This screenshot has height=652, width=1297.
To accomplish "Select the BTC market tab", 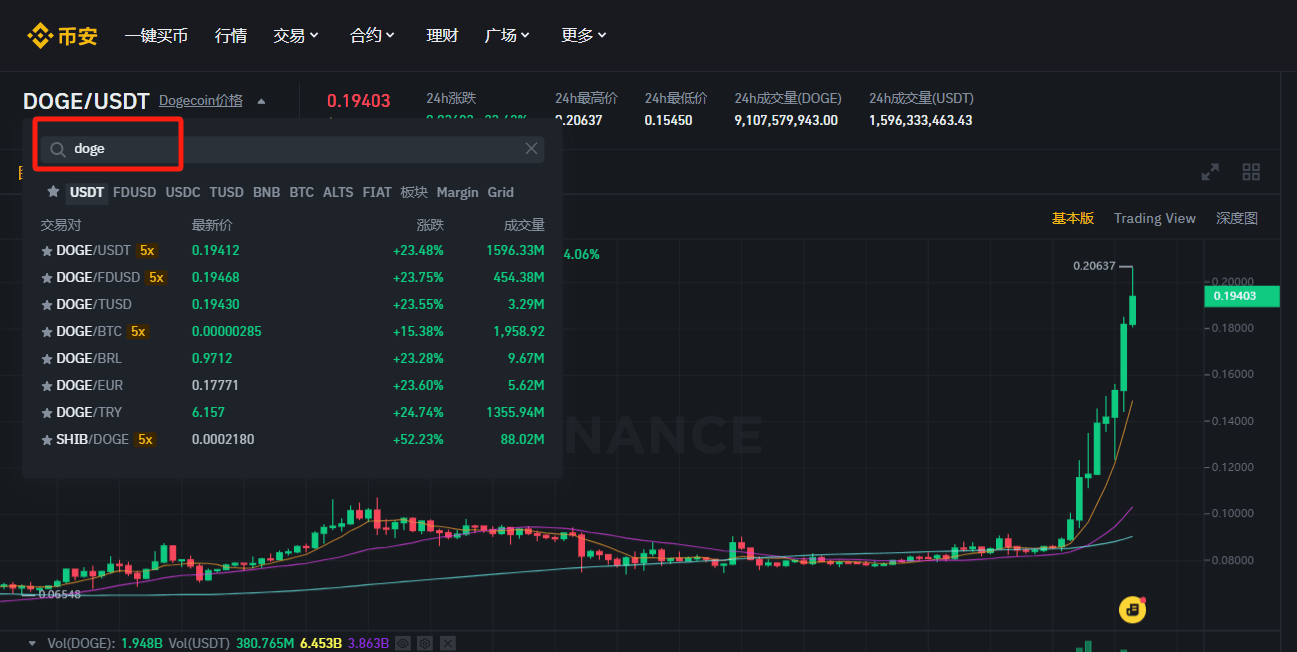I will [x=302, y=192].
